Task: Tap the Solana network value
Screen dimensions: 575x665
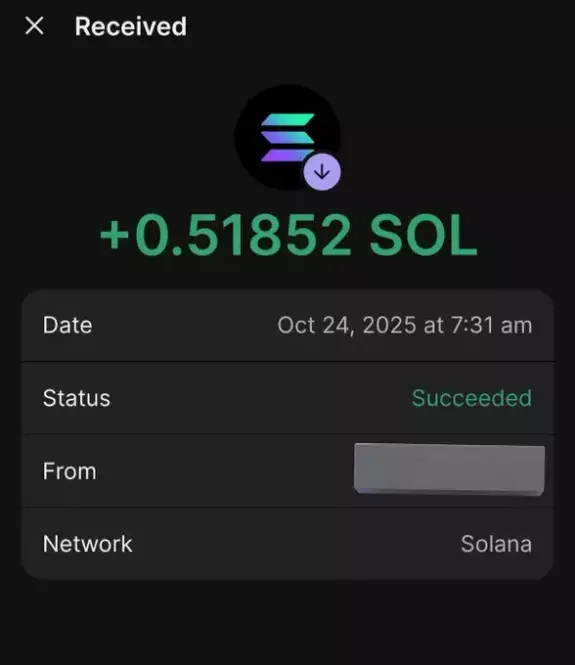Action: coord(496,544)
